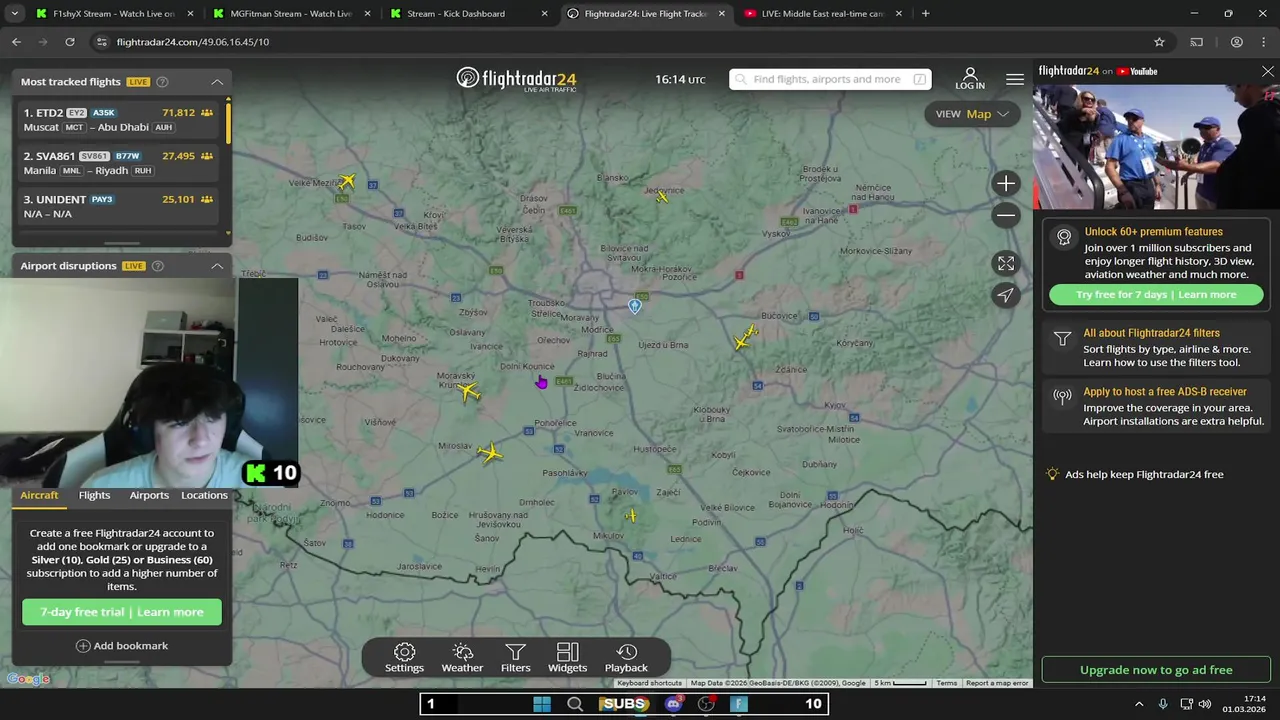1280x720 pixels.
Task: Open the Playback history tool
Action: tap(626, 658)
